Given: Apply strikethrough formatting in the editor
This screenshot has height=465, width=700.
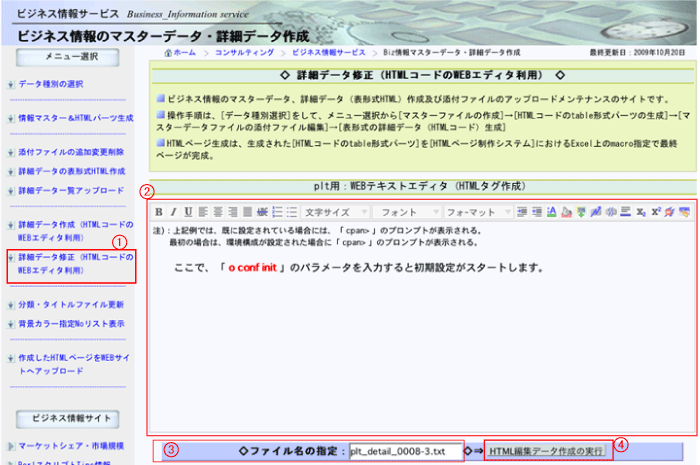Looking at the screenshot, I should [x=262, y=212].
